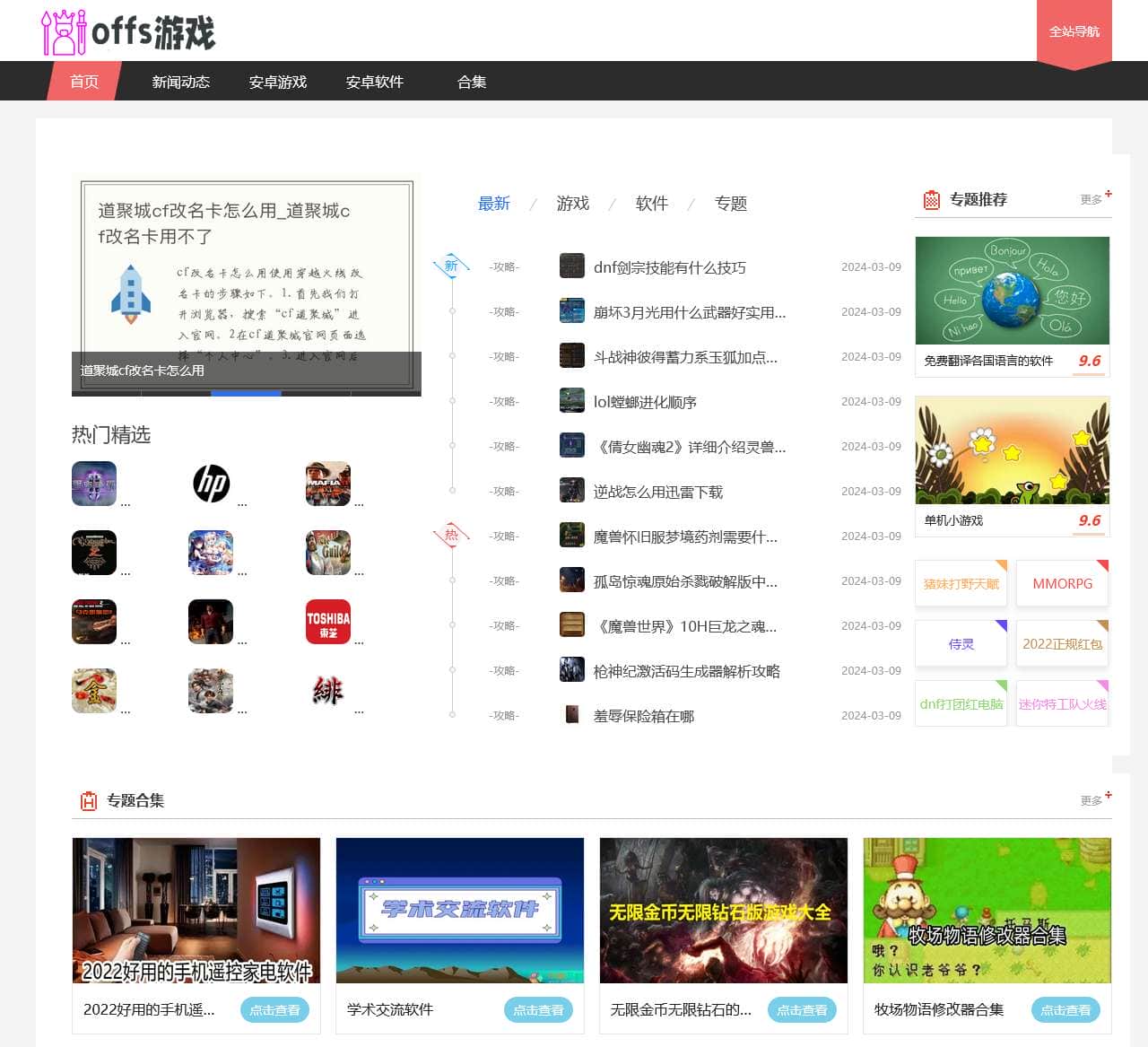Open 安卓软件 in the navigation bar

[374, 82]
